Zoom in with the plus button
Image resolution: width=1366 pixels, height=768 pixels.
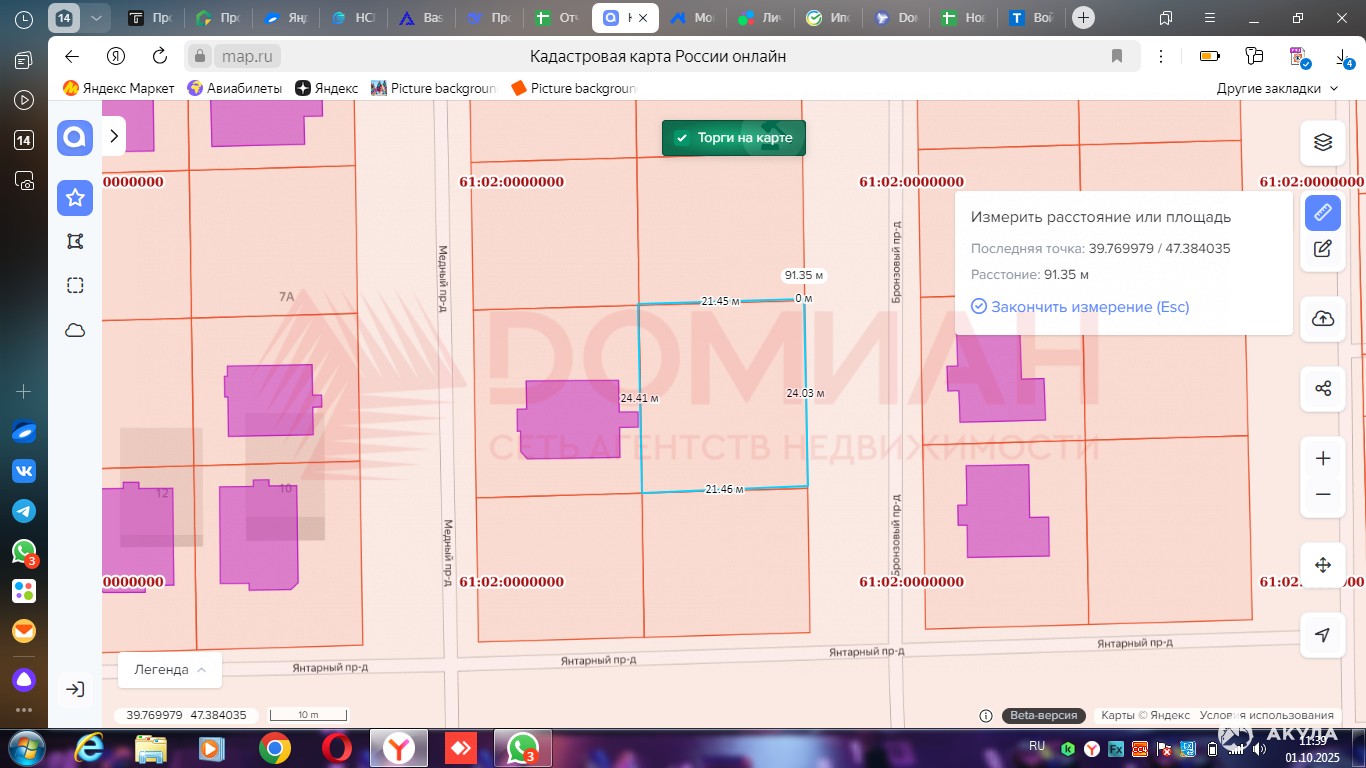click(1322, 459)
